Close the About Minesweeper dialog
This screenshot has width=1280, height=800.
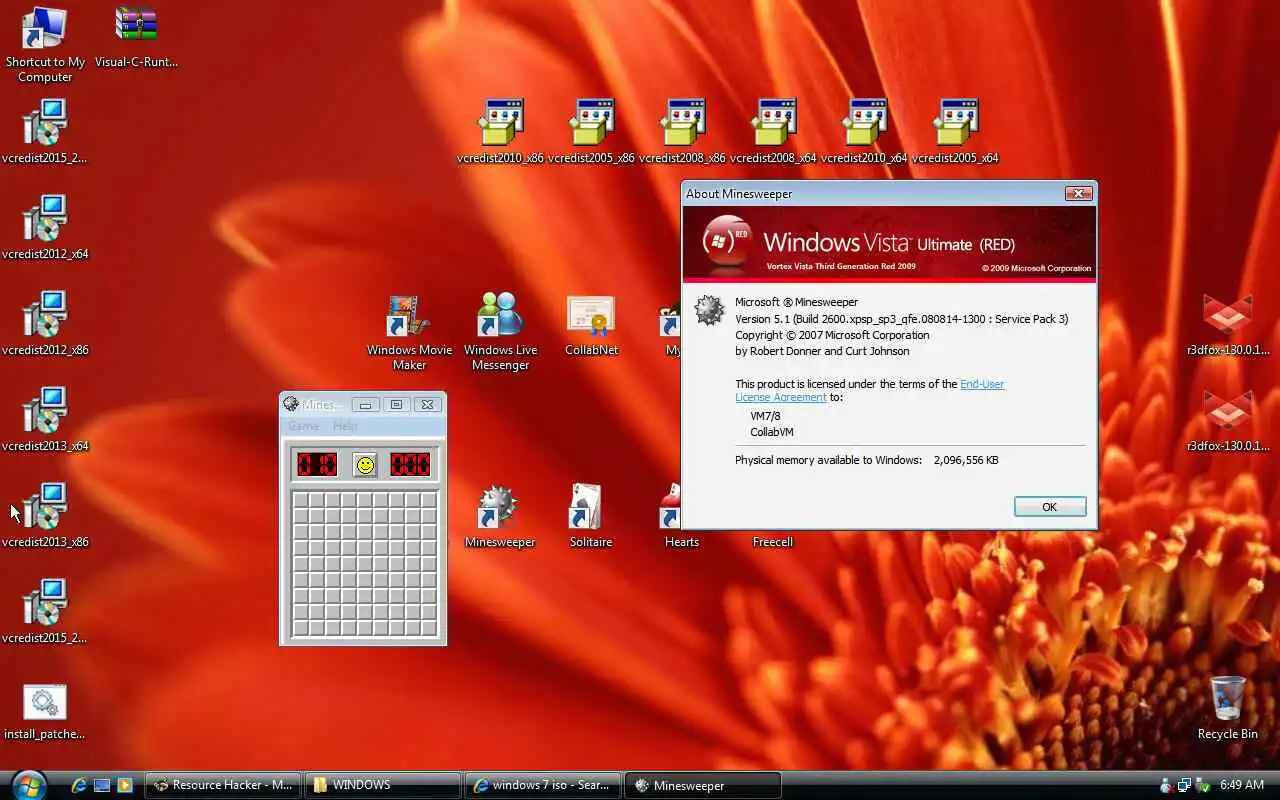(1078, 193)
